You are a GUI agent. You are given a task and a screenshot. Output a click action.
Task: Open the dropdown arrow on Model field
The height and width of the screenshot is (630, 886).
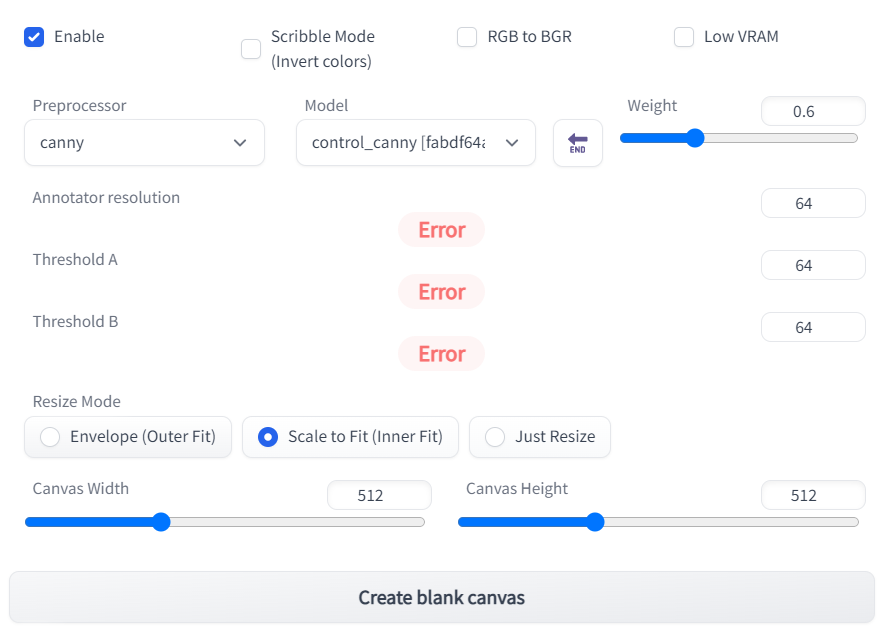511,143
